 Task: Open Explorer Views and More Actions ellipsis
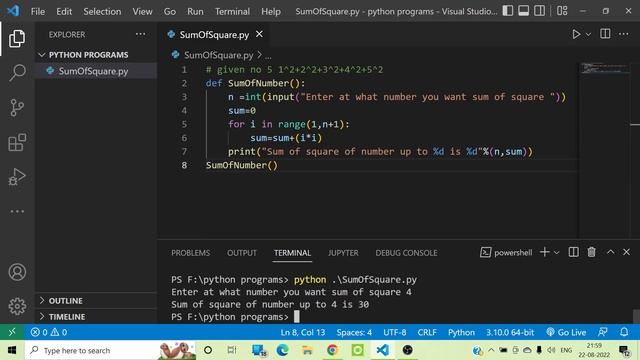click(x=140, y=34)
